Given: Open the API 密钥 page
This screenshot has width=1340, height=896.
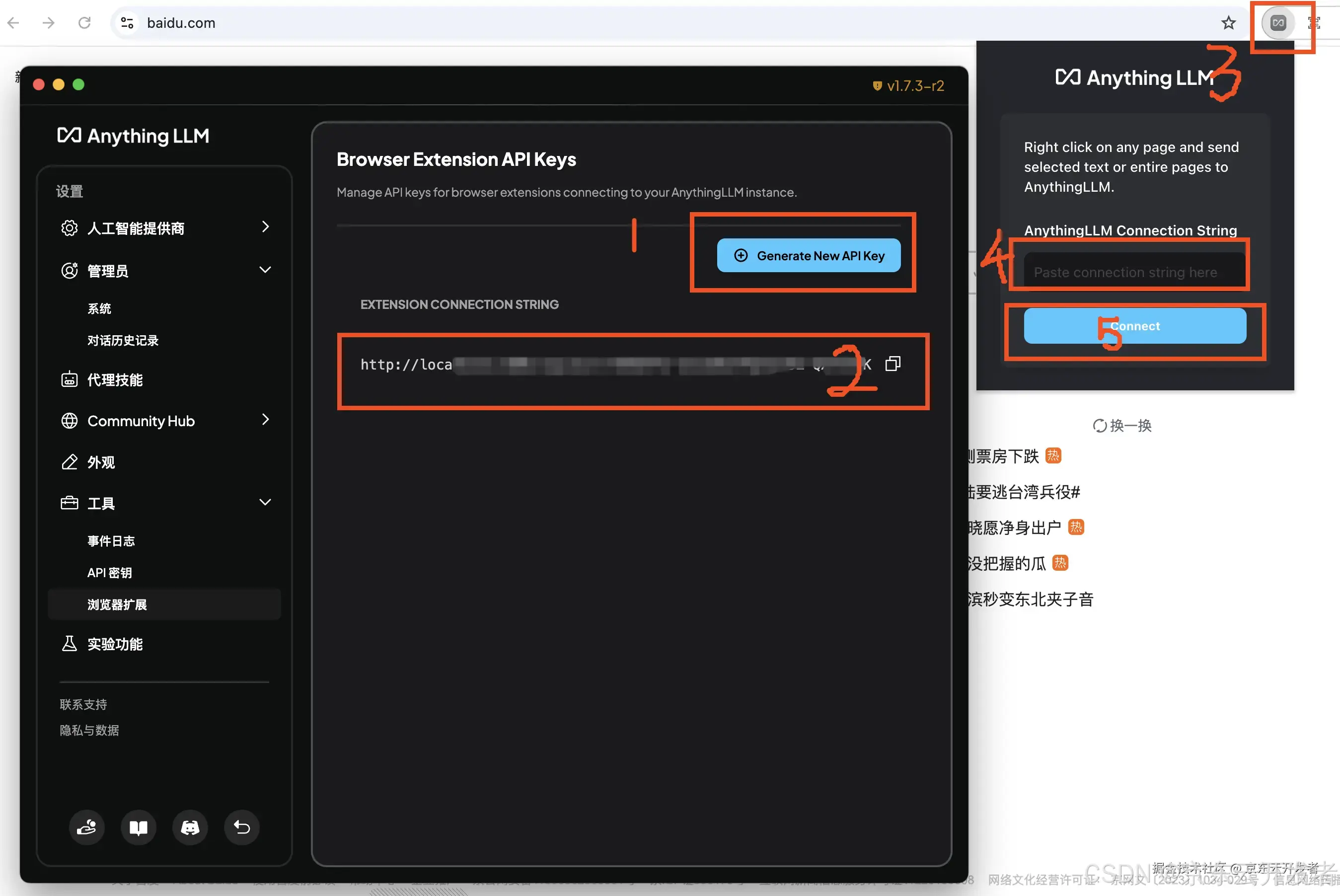Looking at the screenshot, I should tap(110, 573).
